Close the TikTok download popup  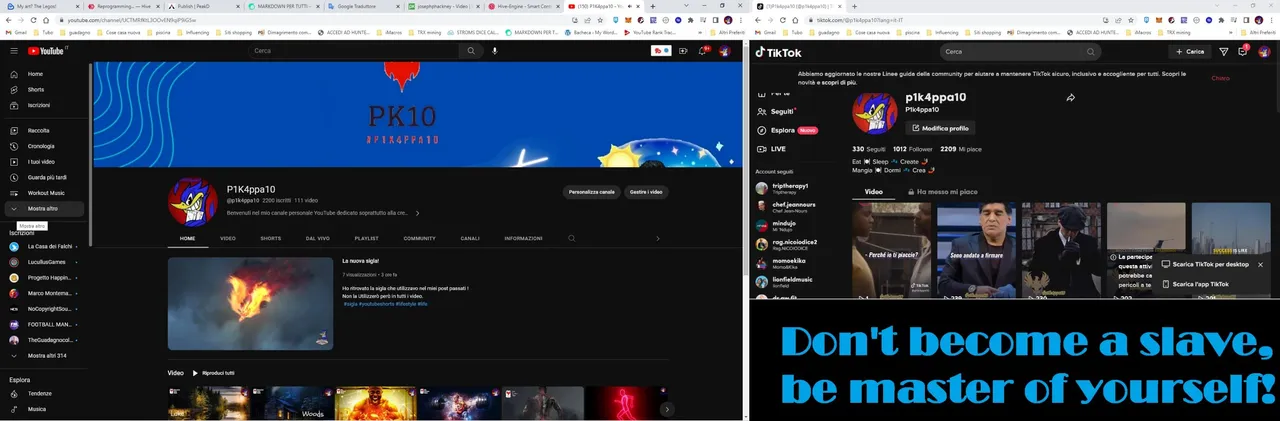point(1260,265)
